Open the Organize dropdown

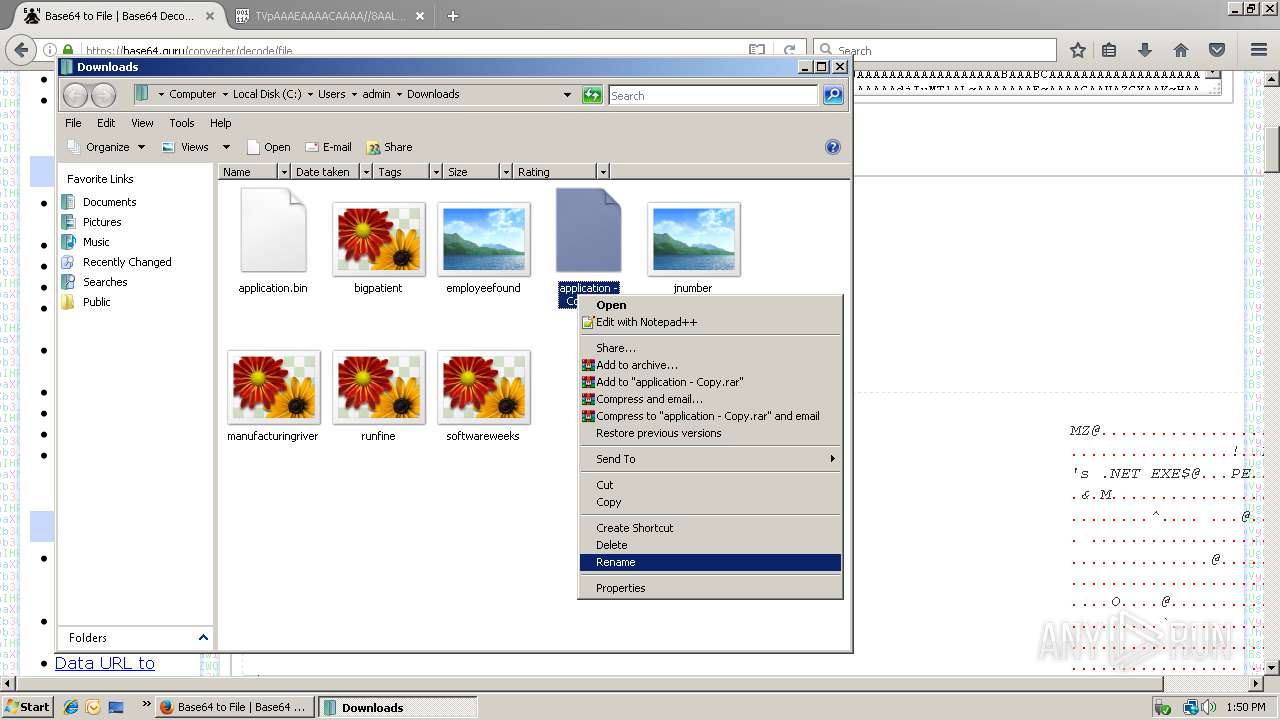tap(106, 147)
